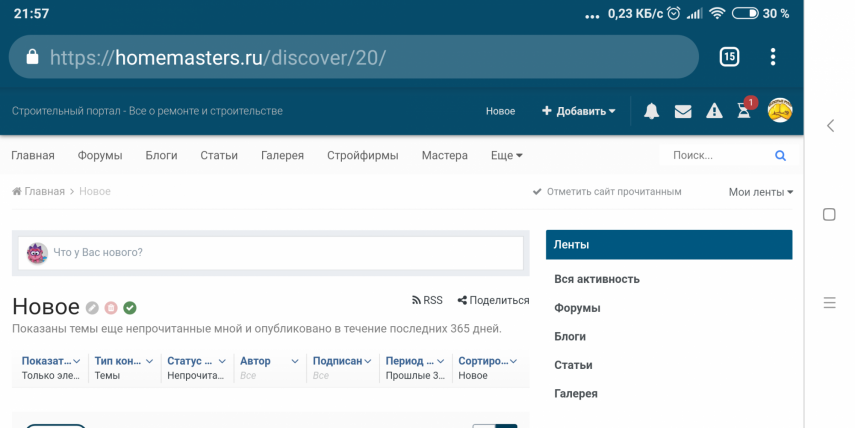The height and width of the screenshot is (428, 855).
Task: Tap the browser address bar URL
Action: click(218, 57)
